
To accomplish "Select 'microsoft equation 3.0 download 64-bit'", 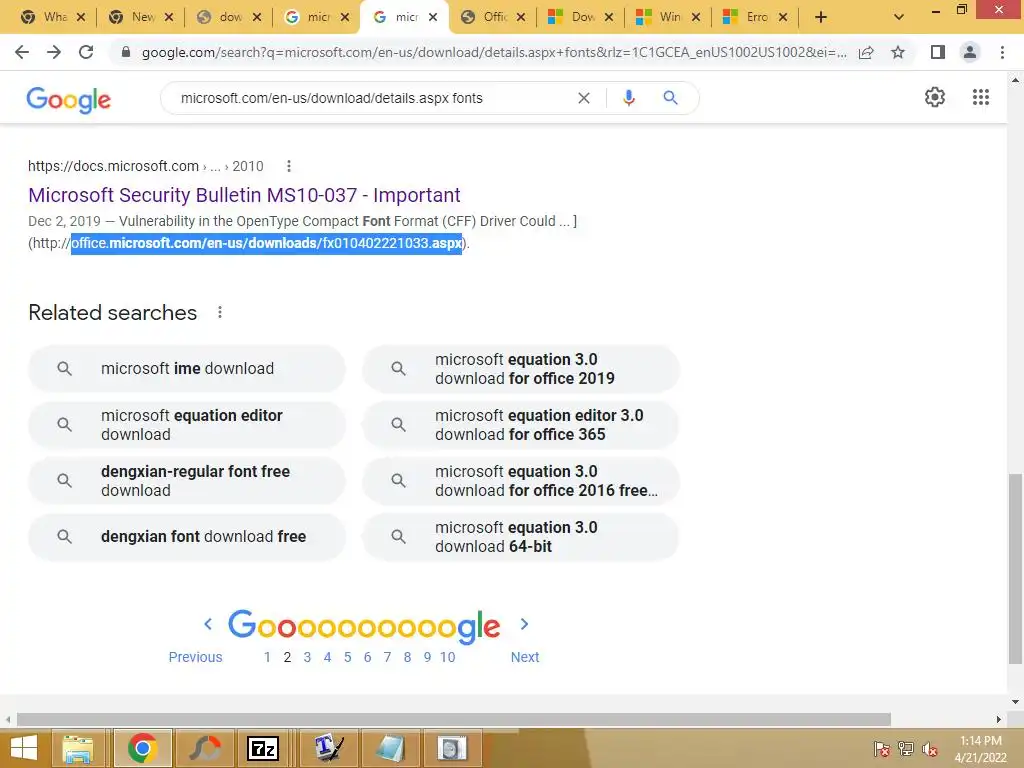I will tap(520, 536).
